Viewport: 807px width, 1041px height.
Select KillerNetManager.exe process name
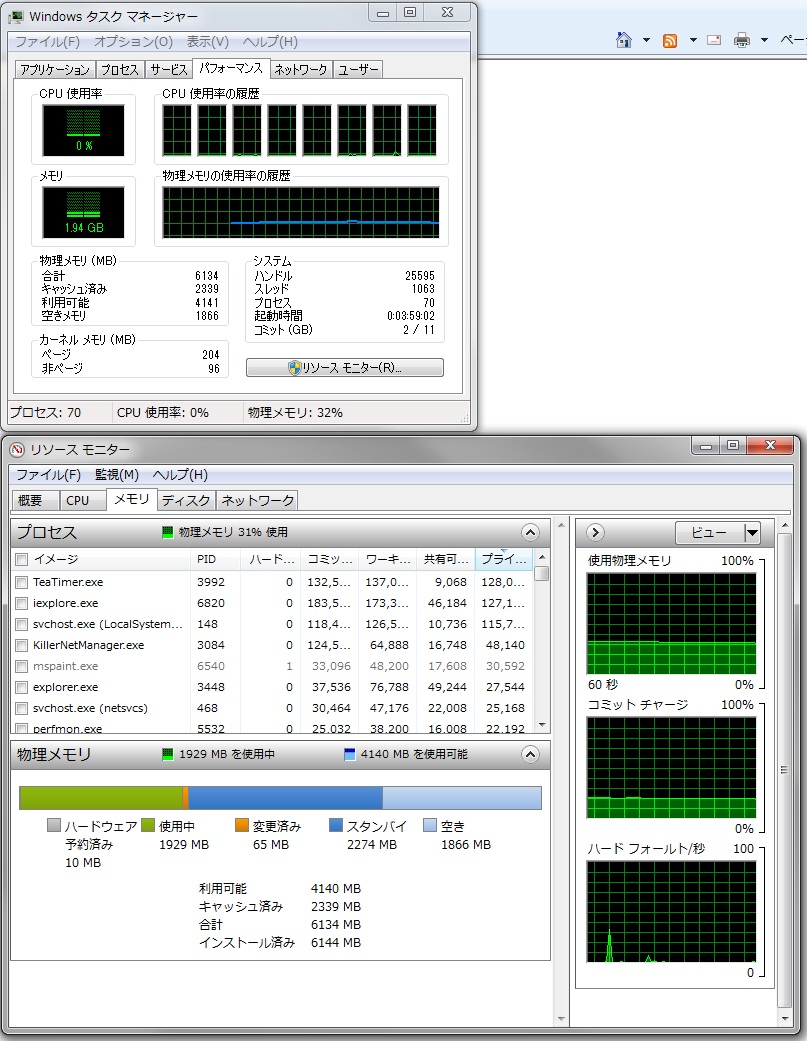tap(88, 645)
